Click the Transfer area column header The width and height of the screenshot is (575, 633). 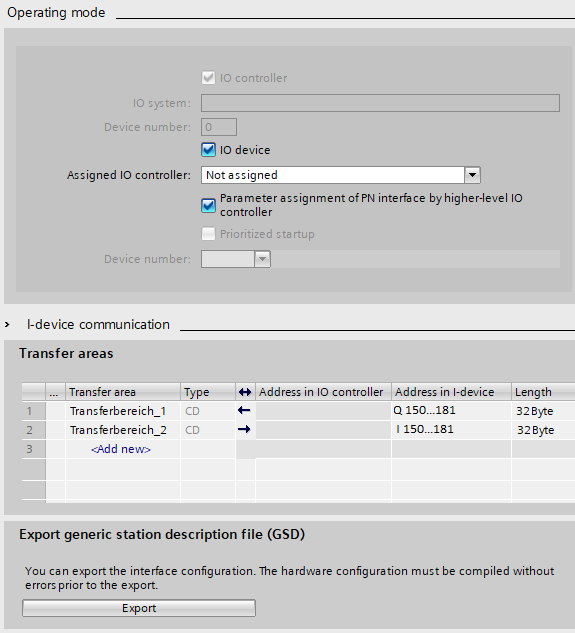click(123, 392)
